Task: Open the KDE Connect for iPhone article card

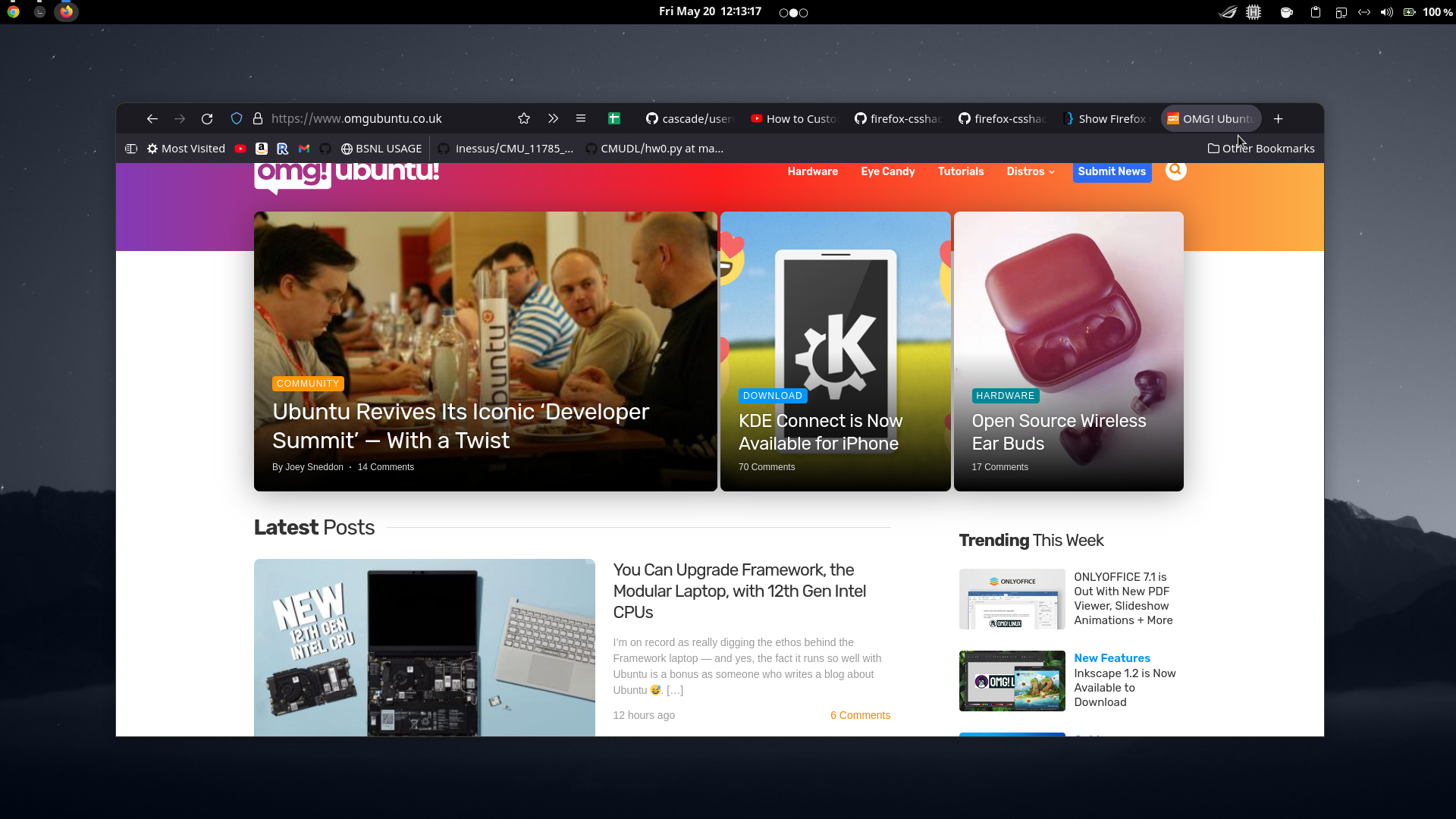Action: click(x=835, y=351)
